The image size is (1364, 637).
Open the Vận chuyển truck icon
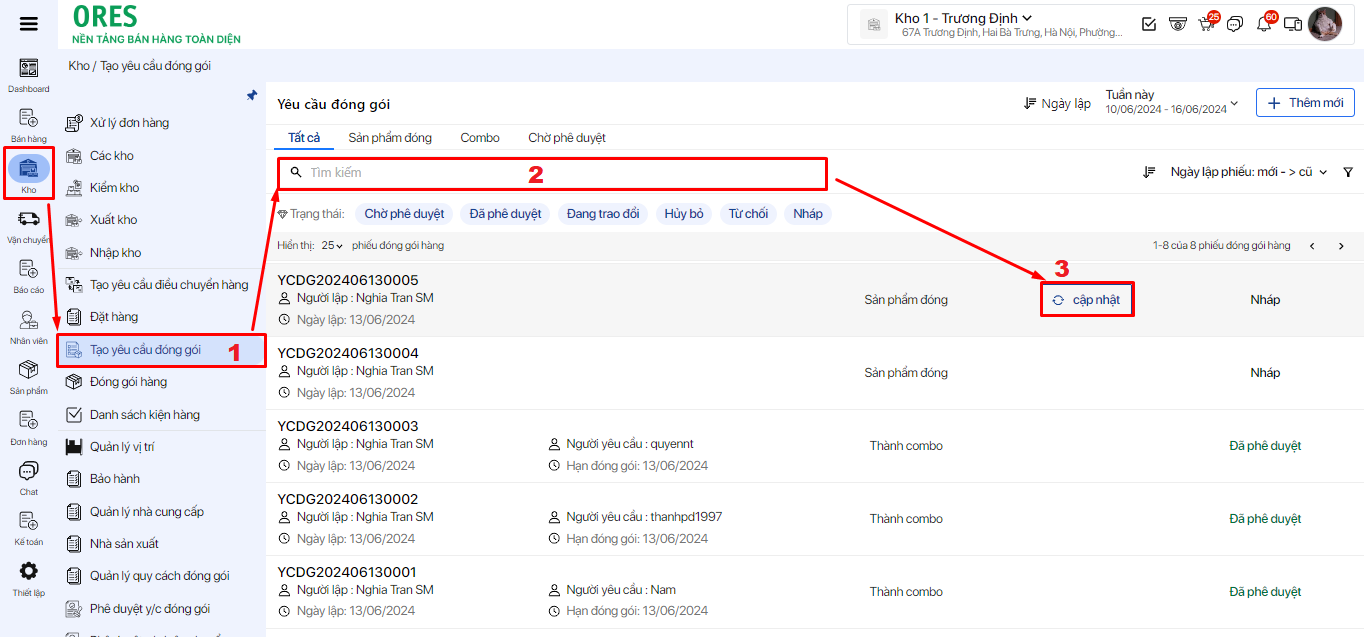29,219
